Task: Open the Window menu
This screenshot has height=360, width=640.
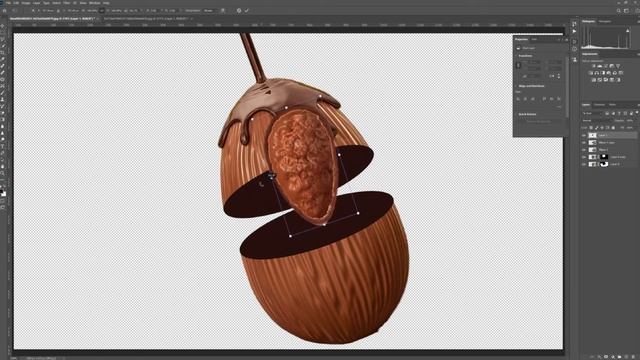Action: 95,3
